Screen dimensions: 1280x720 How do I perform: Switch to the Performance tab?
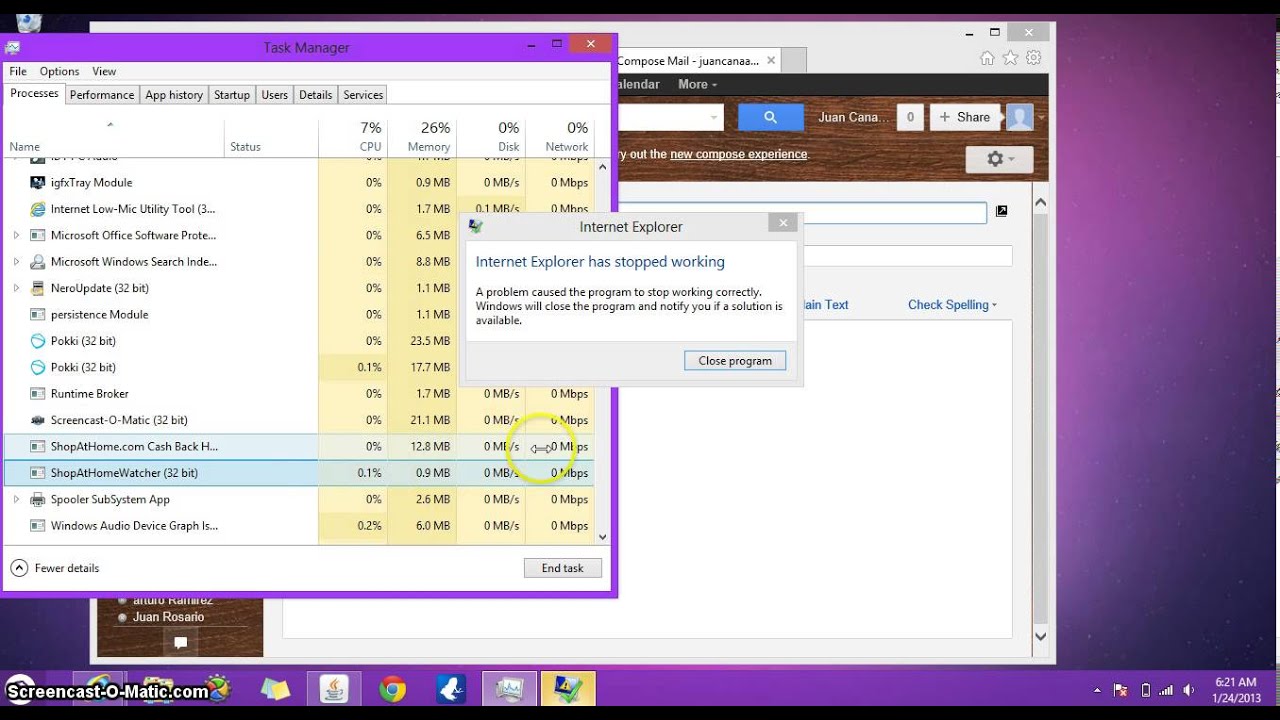click(101, 95)
